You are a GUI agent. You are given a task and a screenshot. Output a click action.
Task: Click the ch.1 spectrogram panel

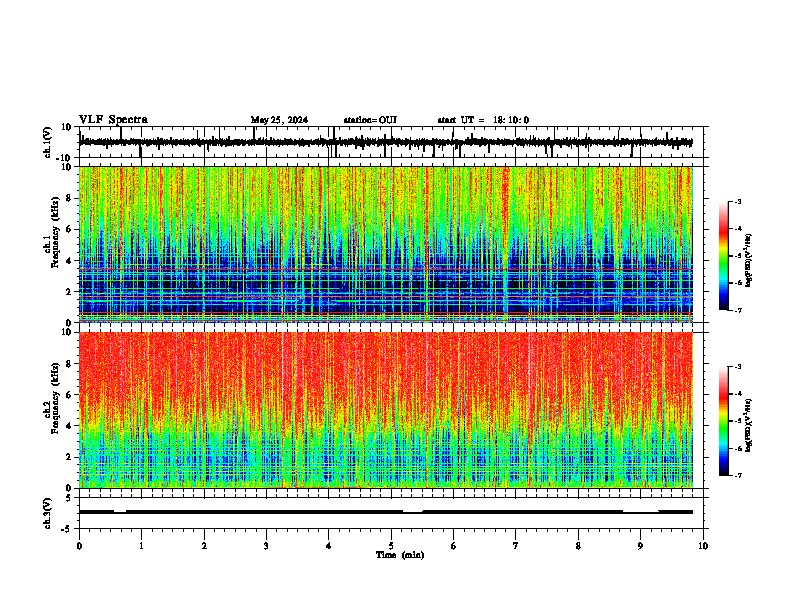tap(385, 244)
